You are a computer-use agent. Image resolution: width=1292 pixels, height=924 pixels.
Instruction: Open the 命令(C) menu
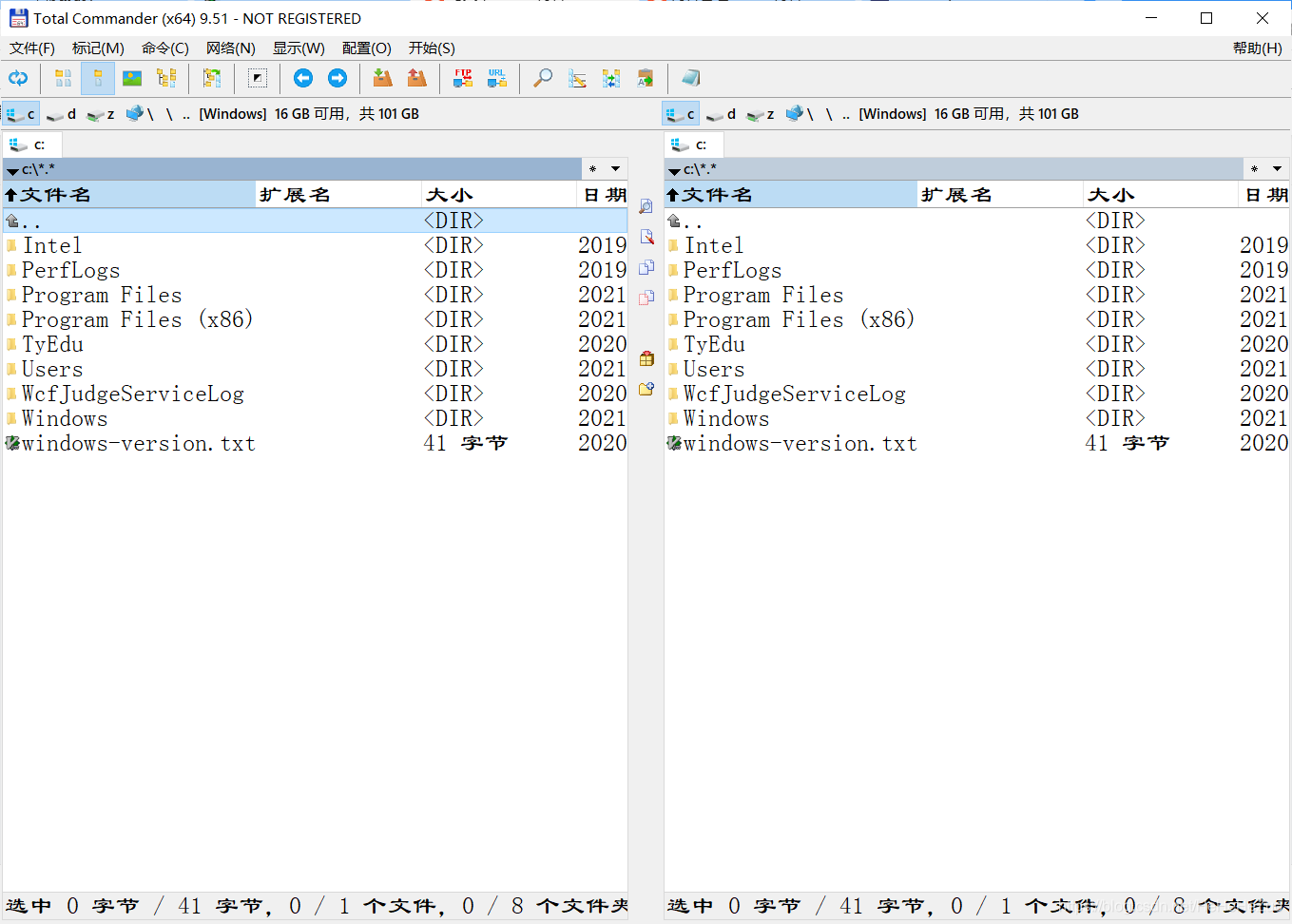165,48
